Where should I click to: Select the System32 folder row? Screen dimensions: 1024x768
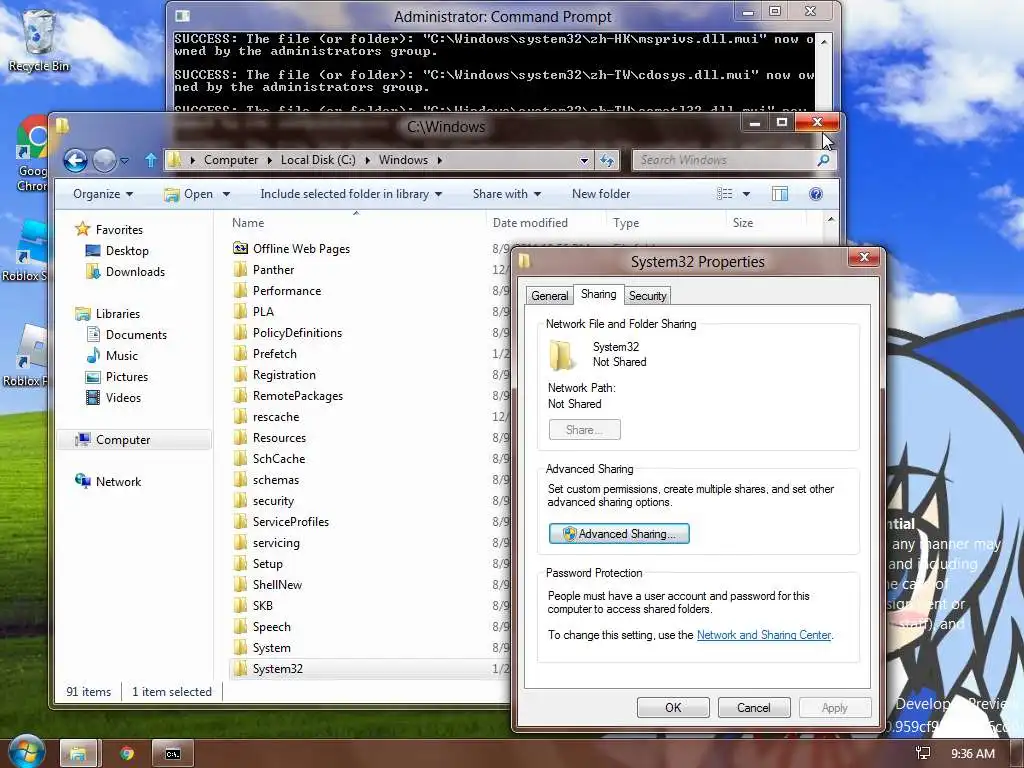(x=369, y=669)
